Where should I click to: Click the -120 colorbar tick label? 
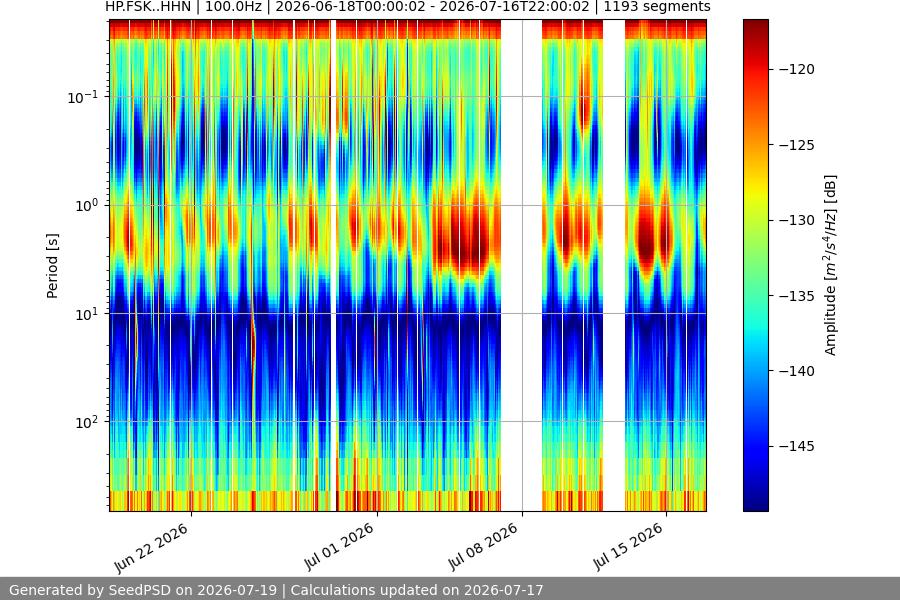tap(797, 69)
